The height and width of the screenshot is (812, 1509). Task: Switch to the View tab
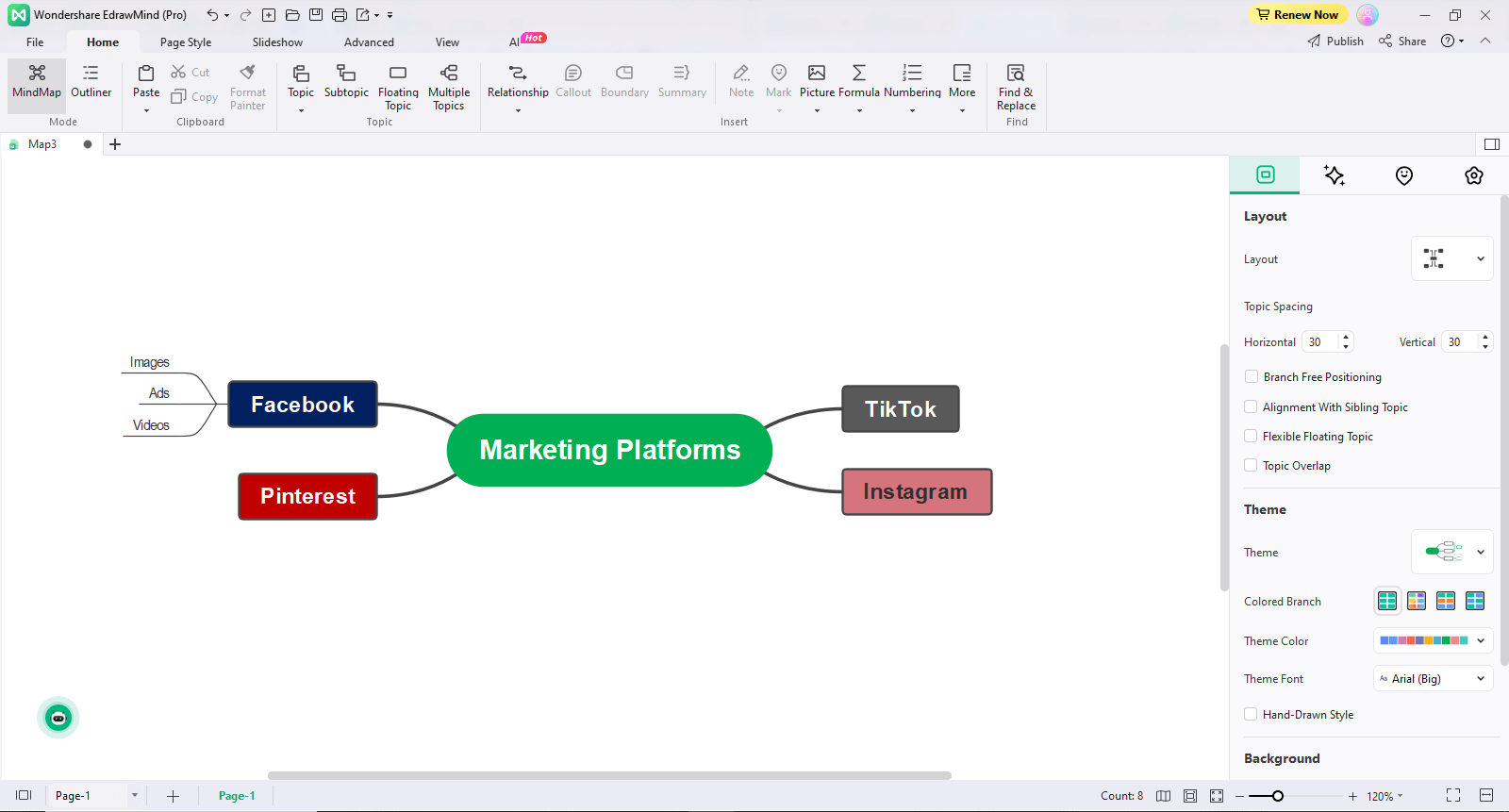click(447, 42)
